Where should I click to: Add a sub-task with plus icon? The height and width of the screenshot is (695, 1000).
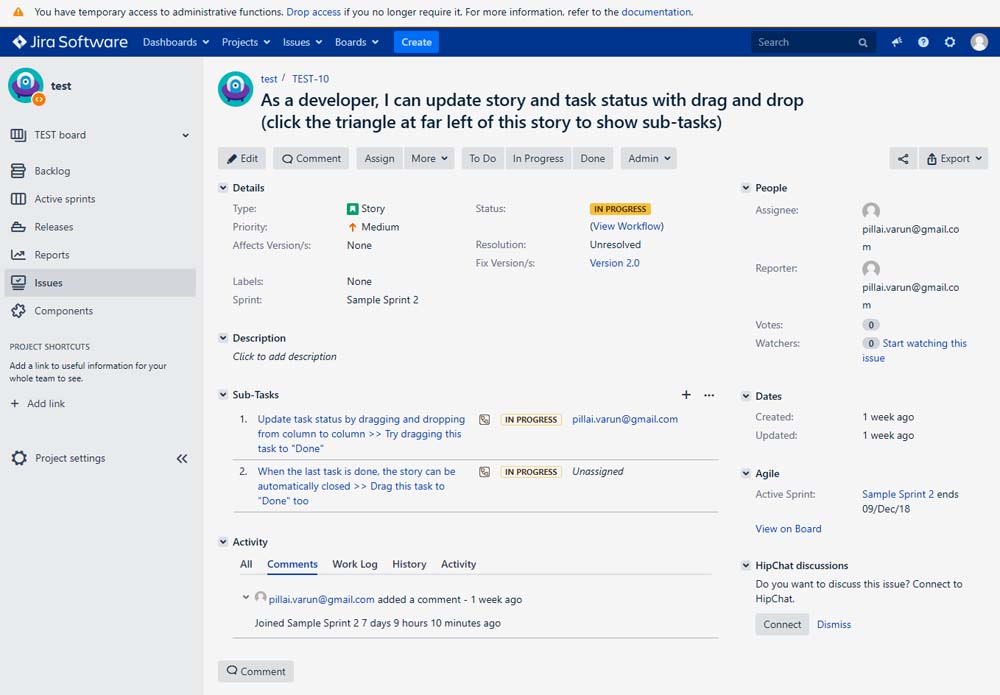686,395
